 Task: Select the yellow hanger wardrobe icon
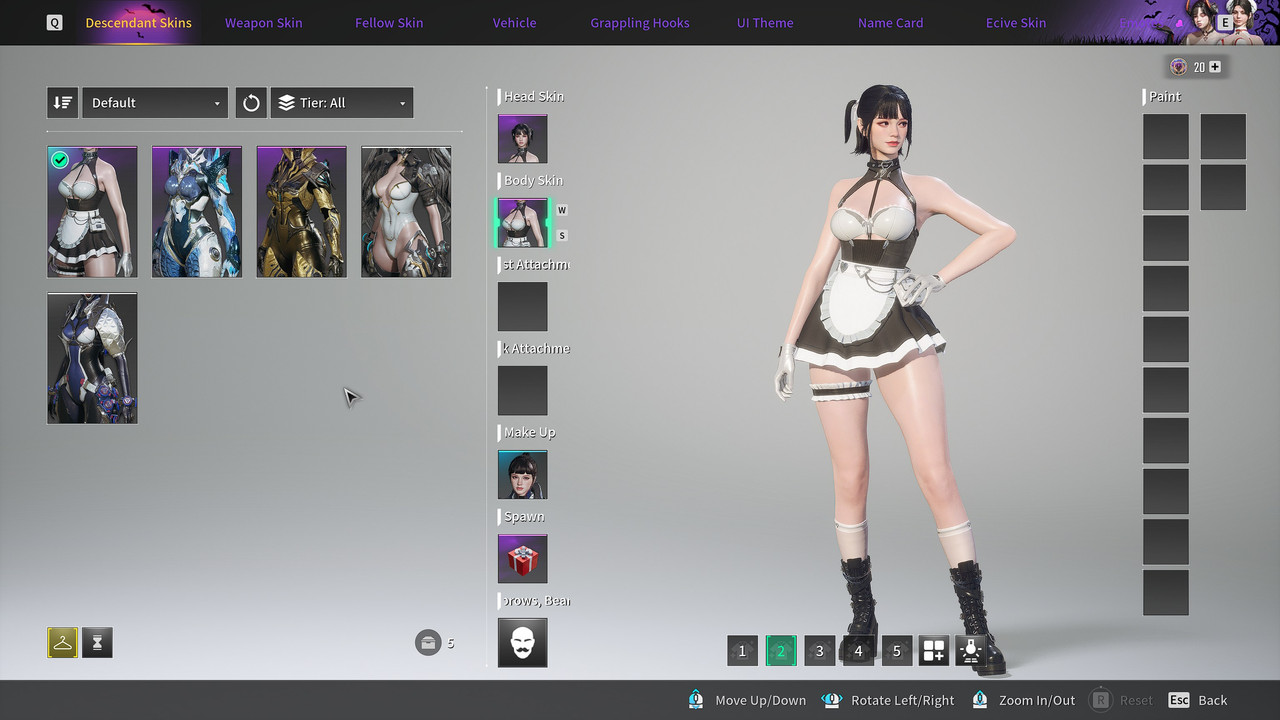(x=62, y=643)
